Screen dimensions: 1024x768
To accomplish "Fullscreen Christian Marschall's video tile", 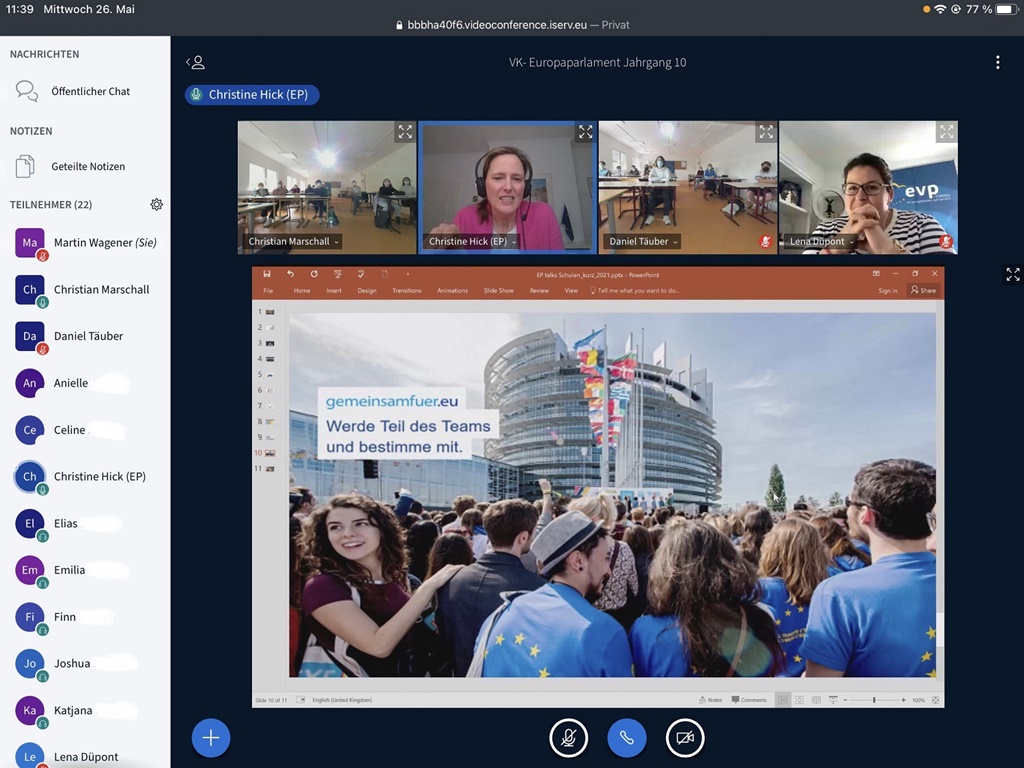I will coord(404,132).
